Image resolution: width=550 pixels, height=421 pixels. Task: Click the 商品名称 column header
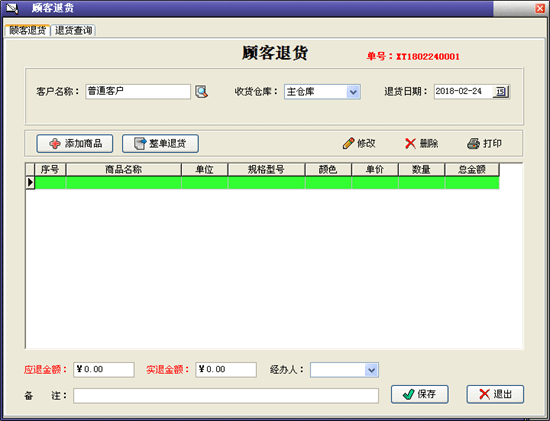pyautogui.click(x=123, y=170)
